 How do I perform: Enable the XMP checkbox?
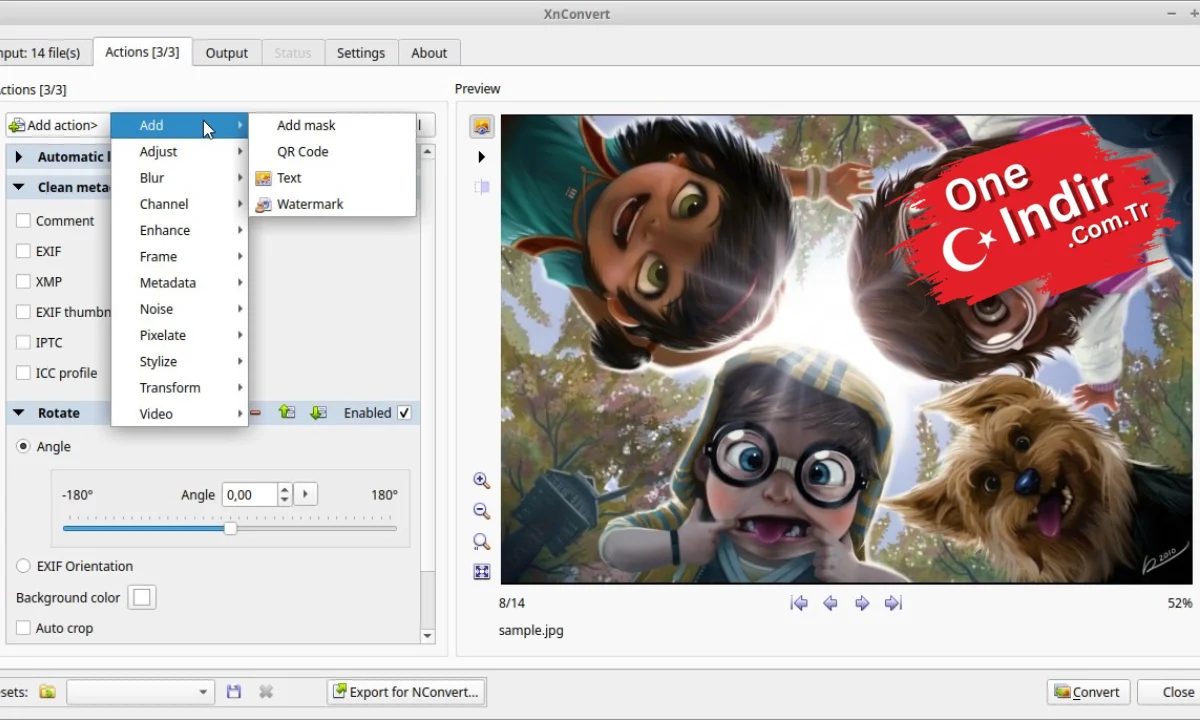click(23, 282)
